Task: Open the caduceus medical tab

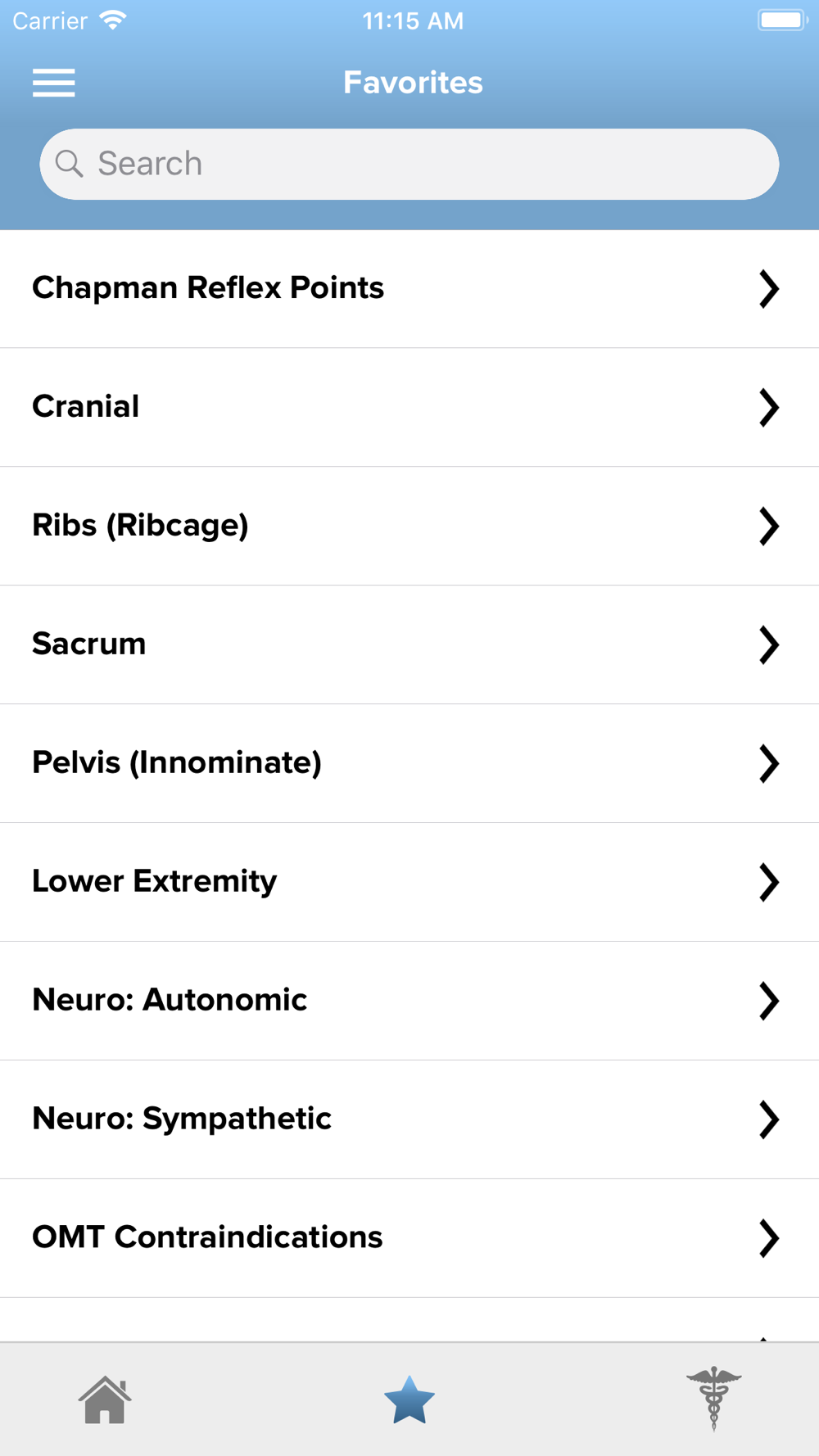Action: point(713,1398)
